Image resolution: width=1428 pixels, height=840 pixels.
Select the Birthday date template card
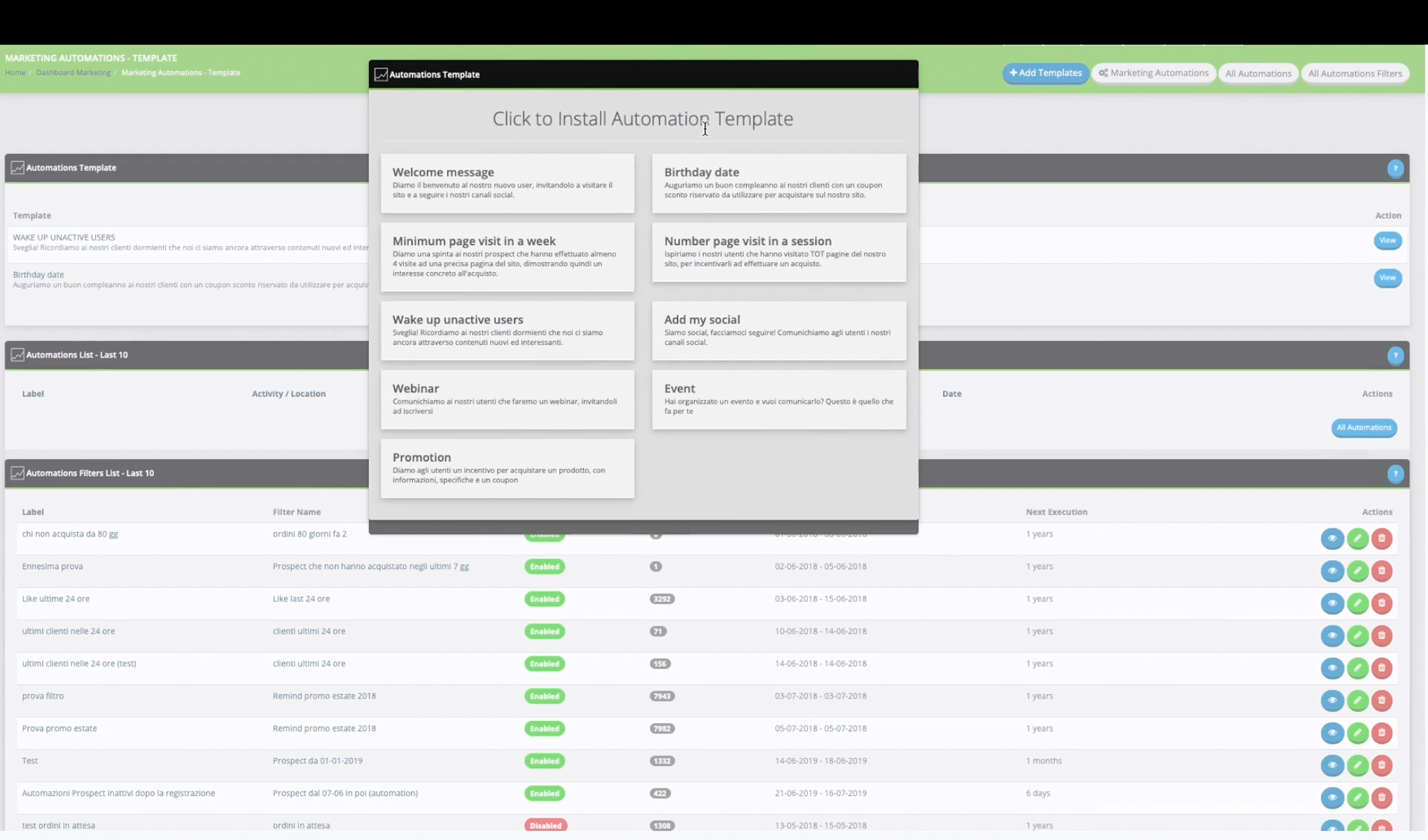(778, 183)
